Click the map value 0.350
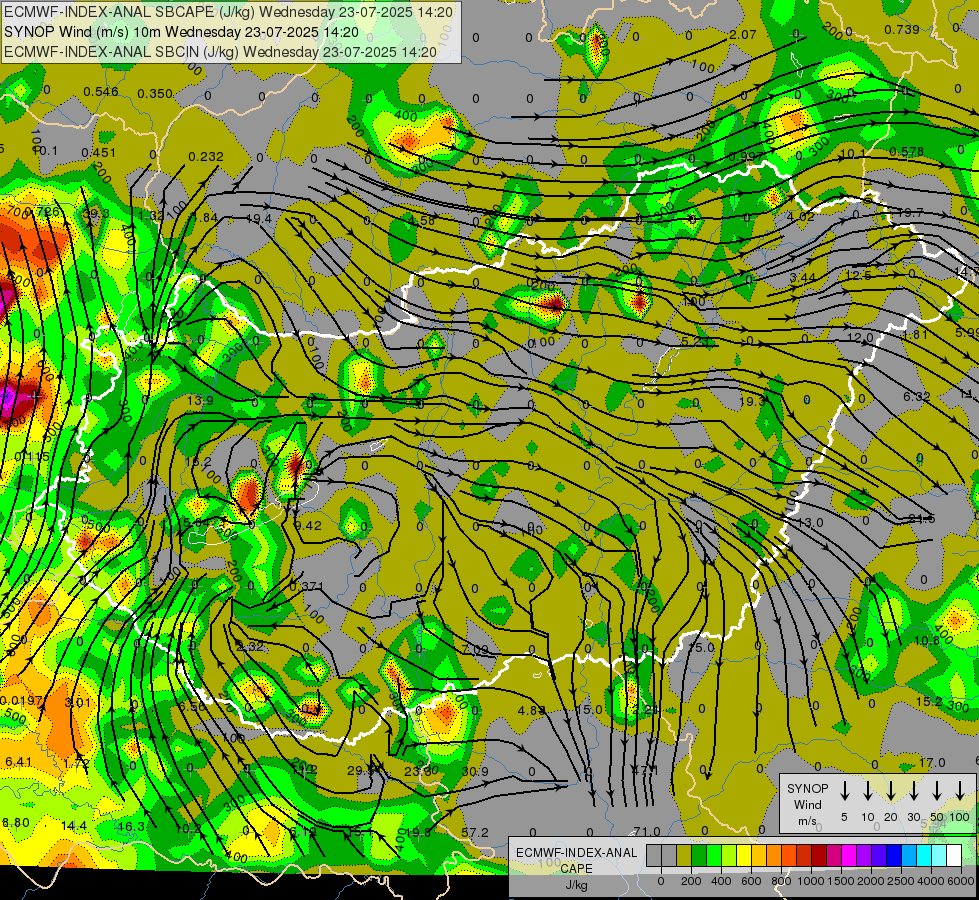Image resolution: width=979 pixels, height=900 pixels. (155, 94)
